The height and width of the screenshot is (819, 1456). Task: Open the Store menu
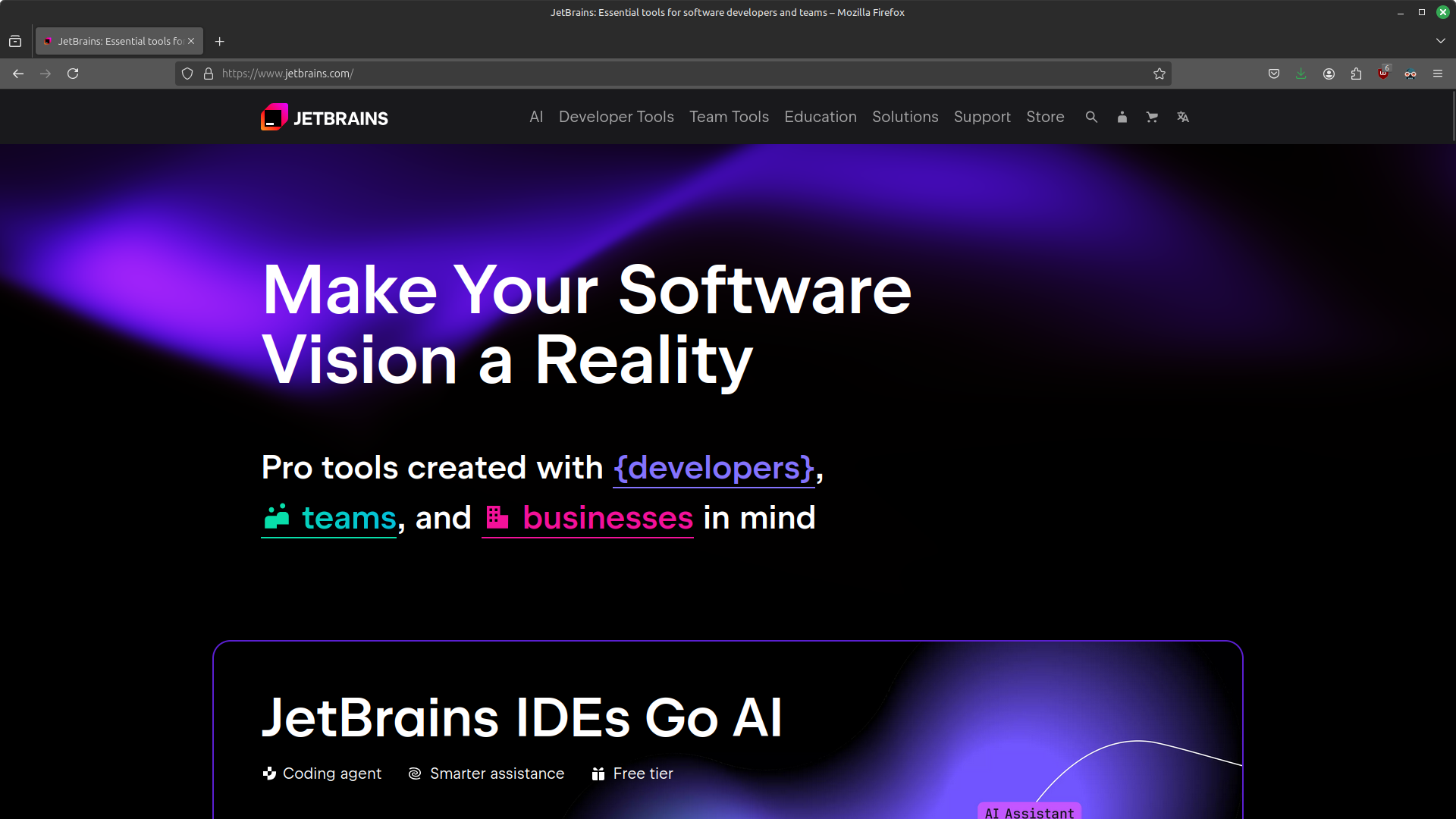1045,117
